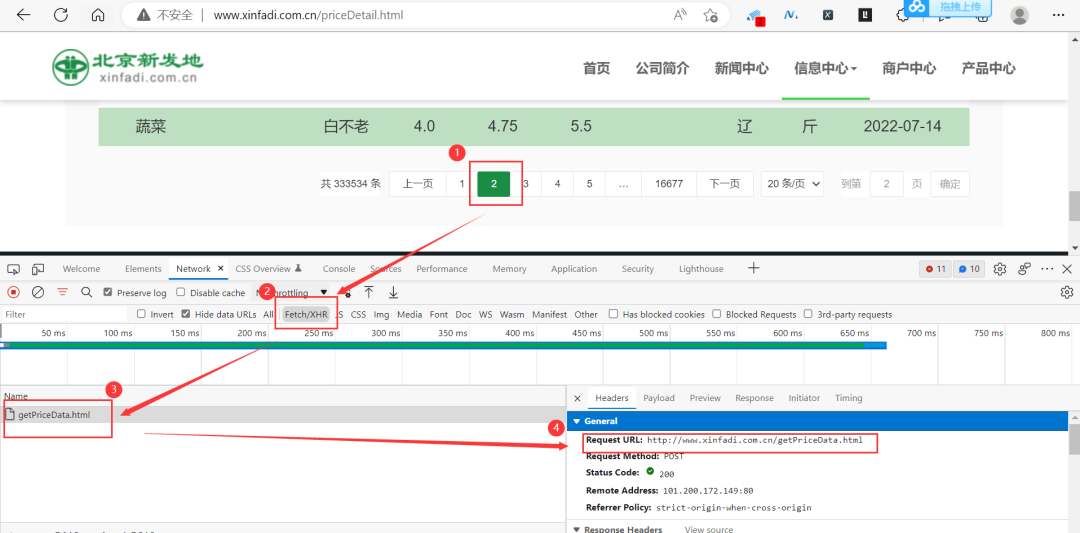1080x533 pixels.
Task: Check the Blocked Requests checkbox
Action: pyautogui.click(x=716, y=314)
